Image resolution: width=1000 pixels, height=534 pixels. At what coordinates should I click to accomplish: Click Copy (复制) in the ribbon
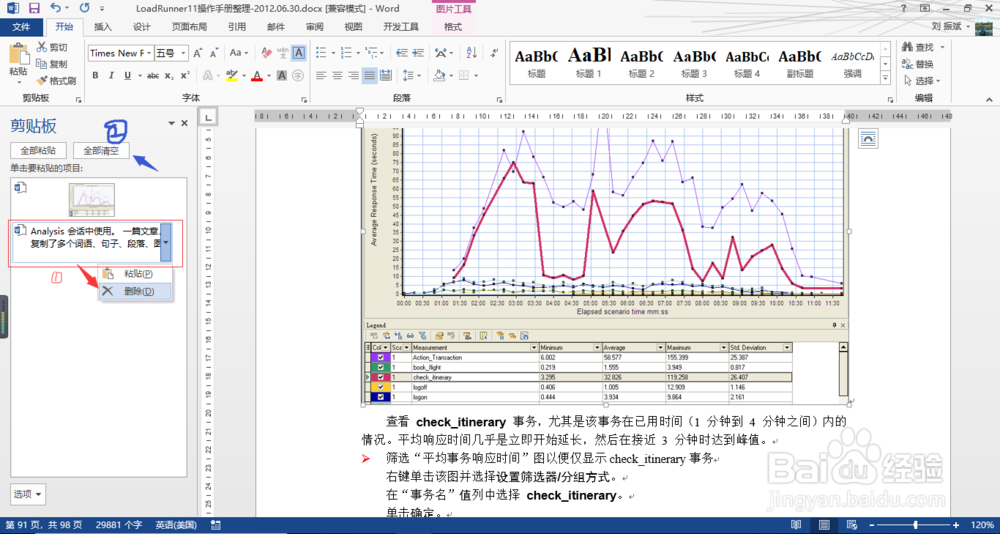click(x=51, y=64)
